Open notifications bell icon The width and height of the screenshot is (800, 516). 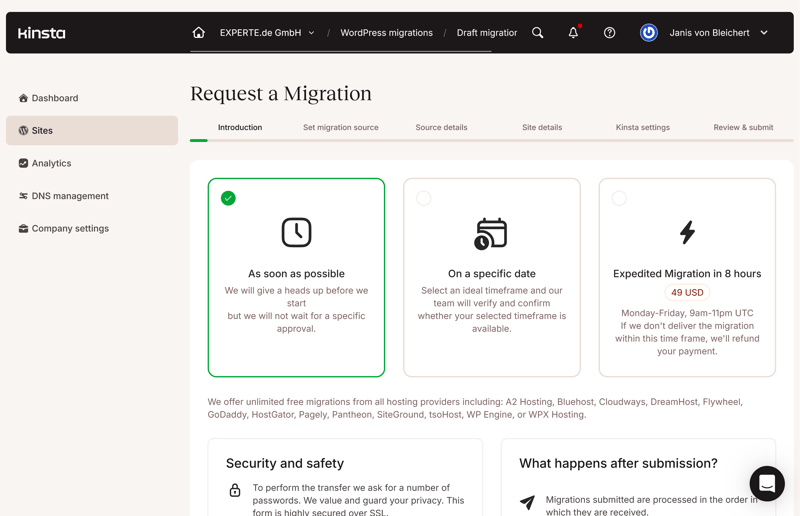pos(573,33)
